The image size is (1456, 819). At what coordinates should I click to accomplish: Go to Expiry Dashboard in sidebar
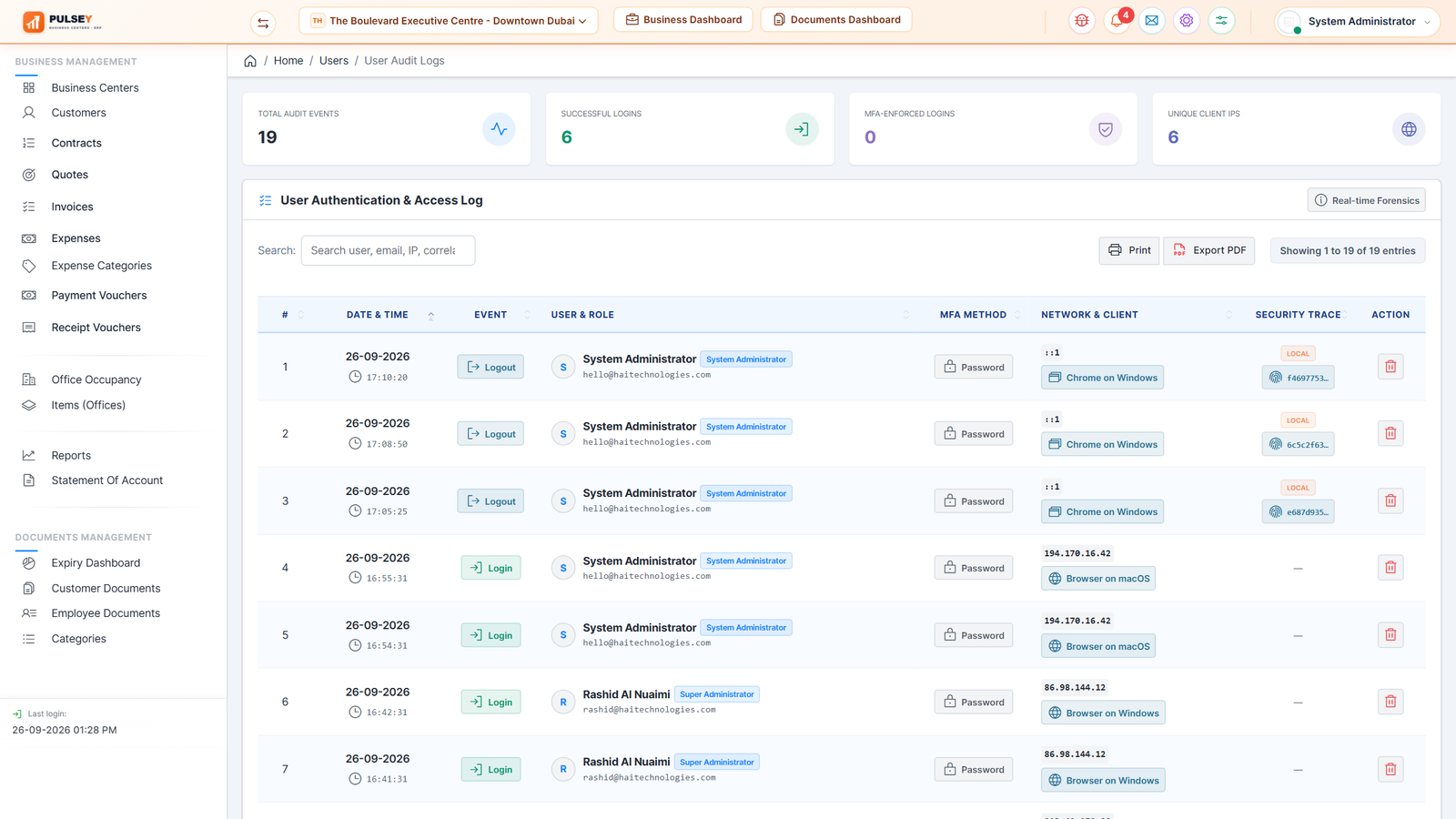96,563
